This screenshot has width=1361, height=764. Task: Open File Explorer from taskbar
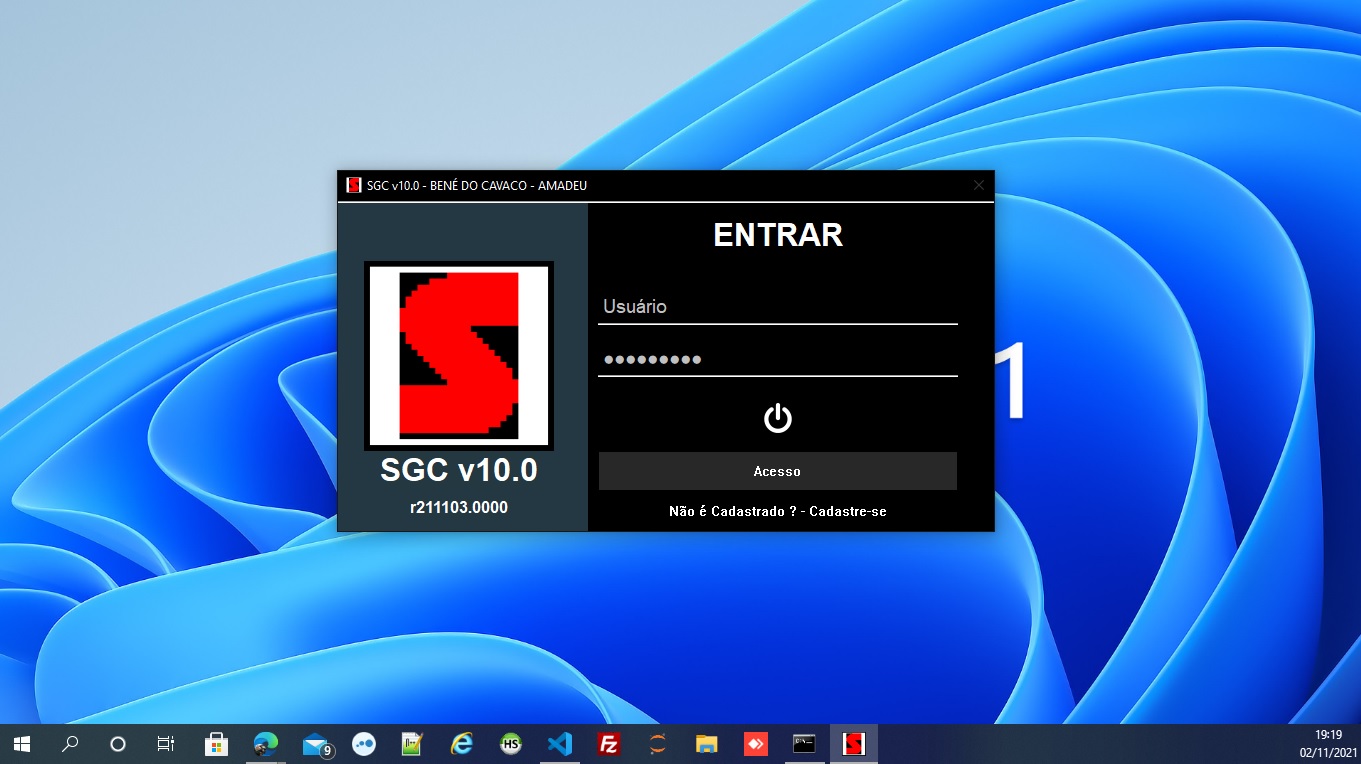(706, 744)
